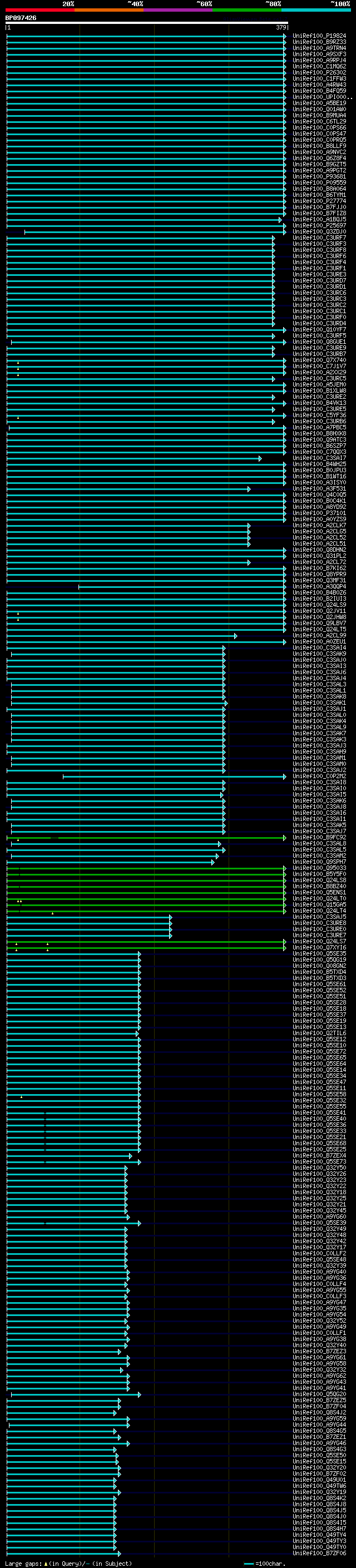Open hit UniRef100_P25697
This screenshot has height=1568, width=356.
[319, 225]
